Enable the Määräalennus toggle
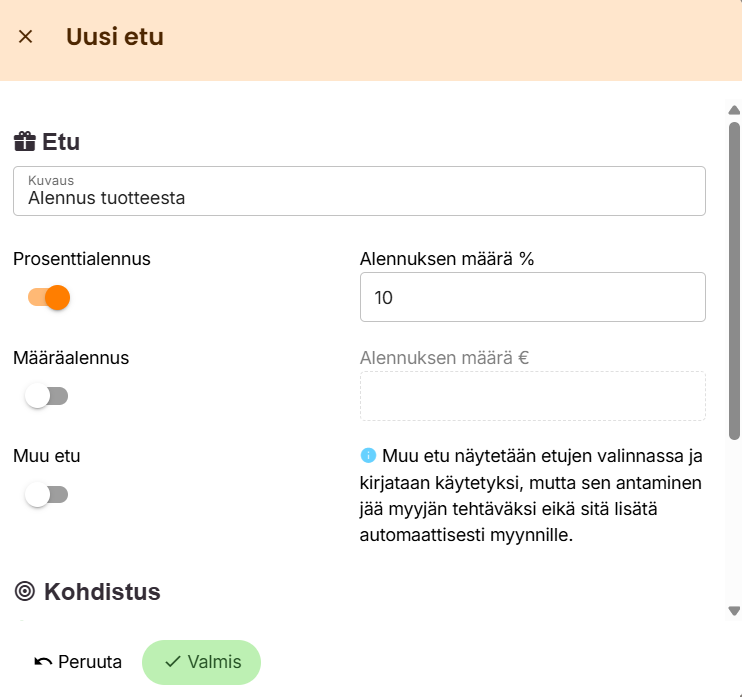Screen dimensions: 742x697 coord(47,396)
